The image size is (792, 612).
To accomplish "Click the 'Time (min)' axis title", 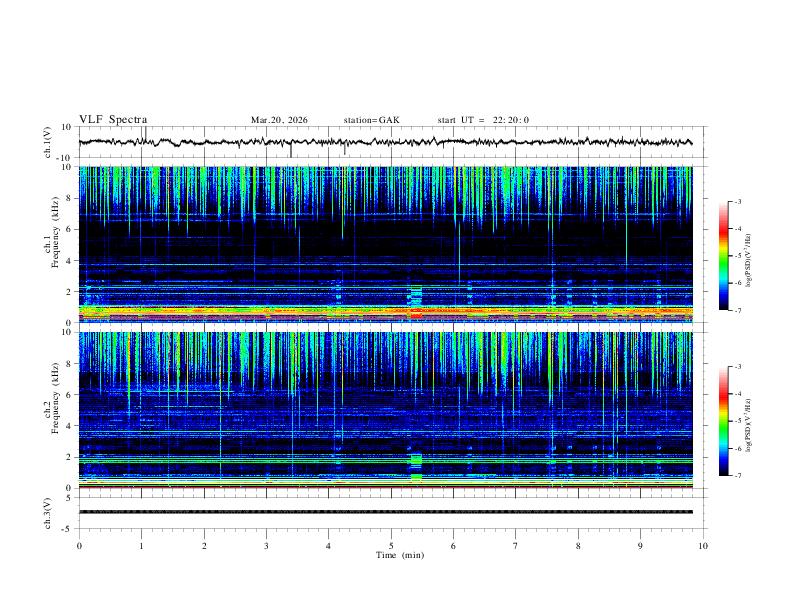I will [x=400, y=555].
